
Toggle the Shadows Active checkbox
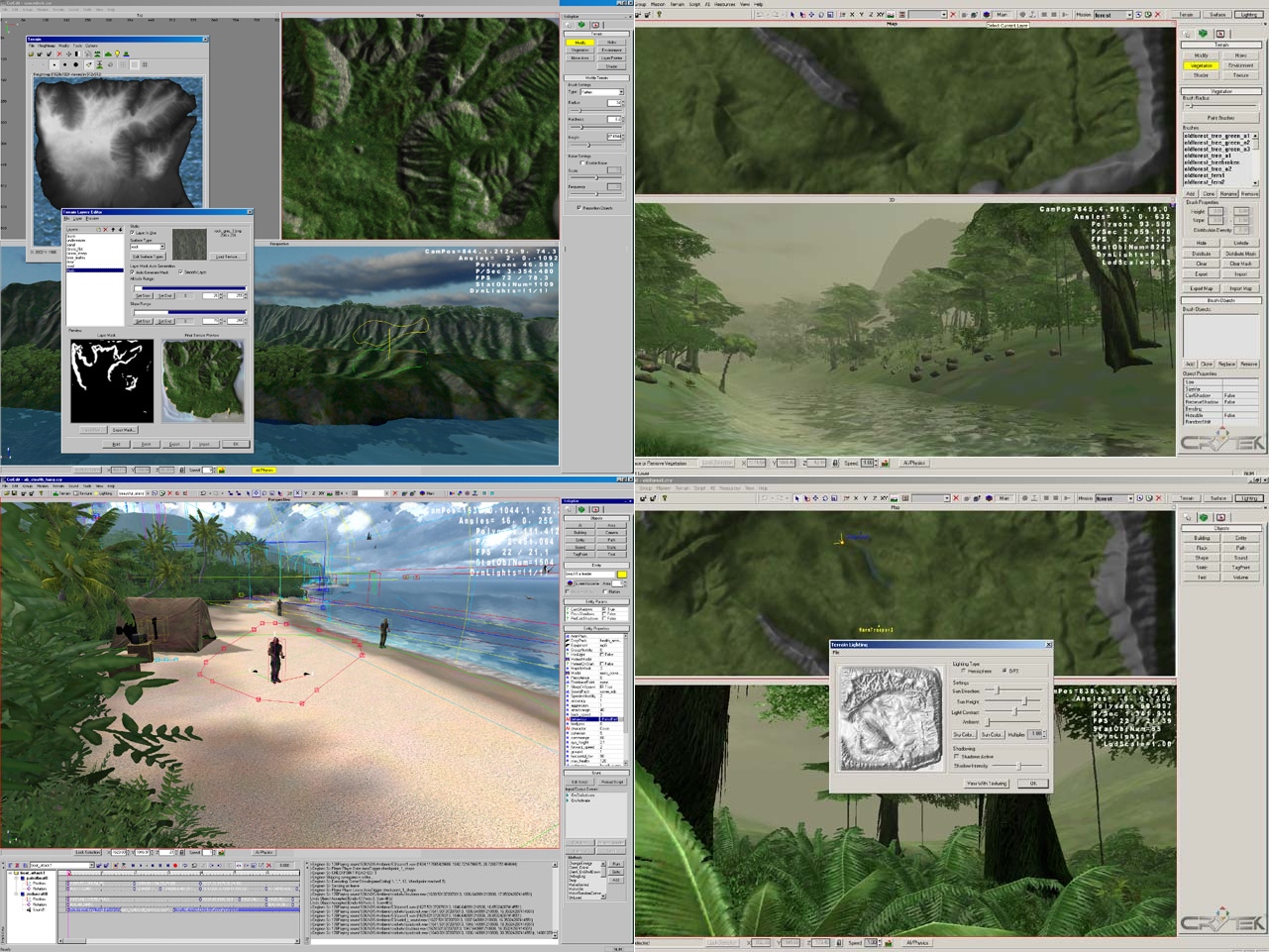click(x=956, y=756)
